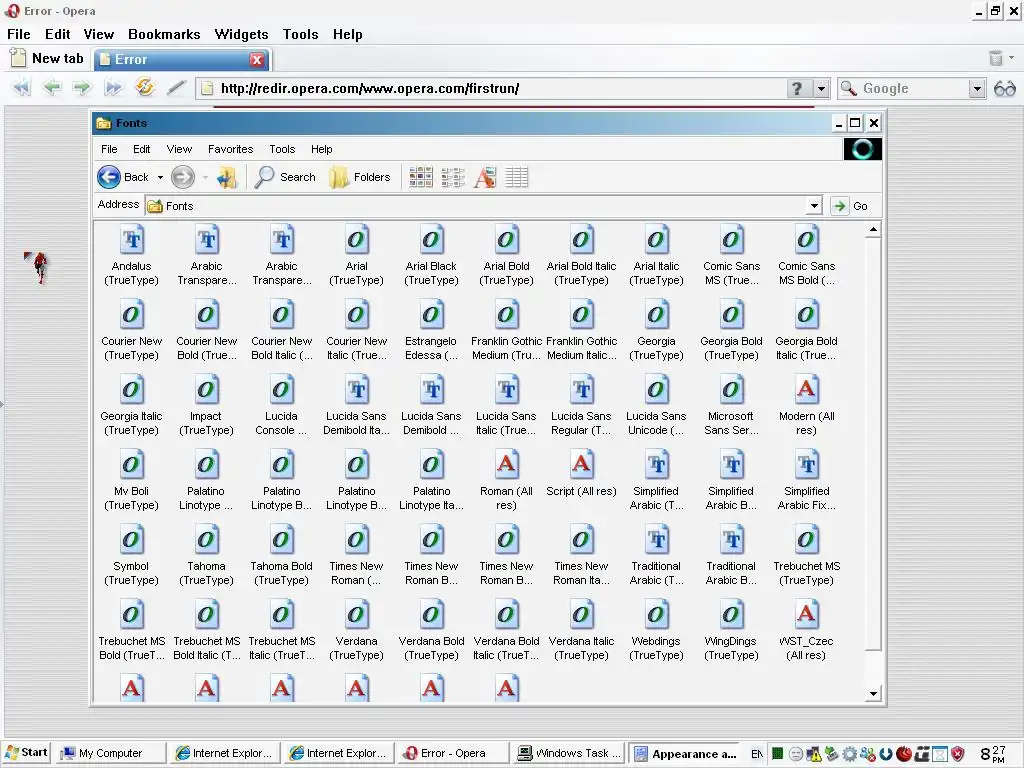This screenshot has height=768, width=1024.
Task: Open the dropdown beside Opera's trash can
Action: [1012, 57]
